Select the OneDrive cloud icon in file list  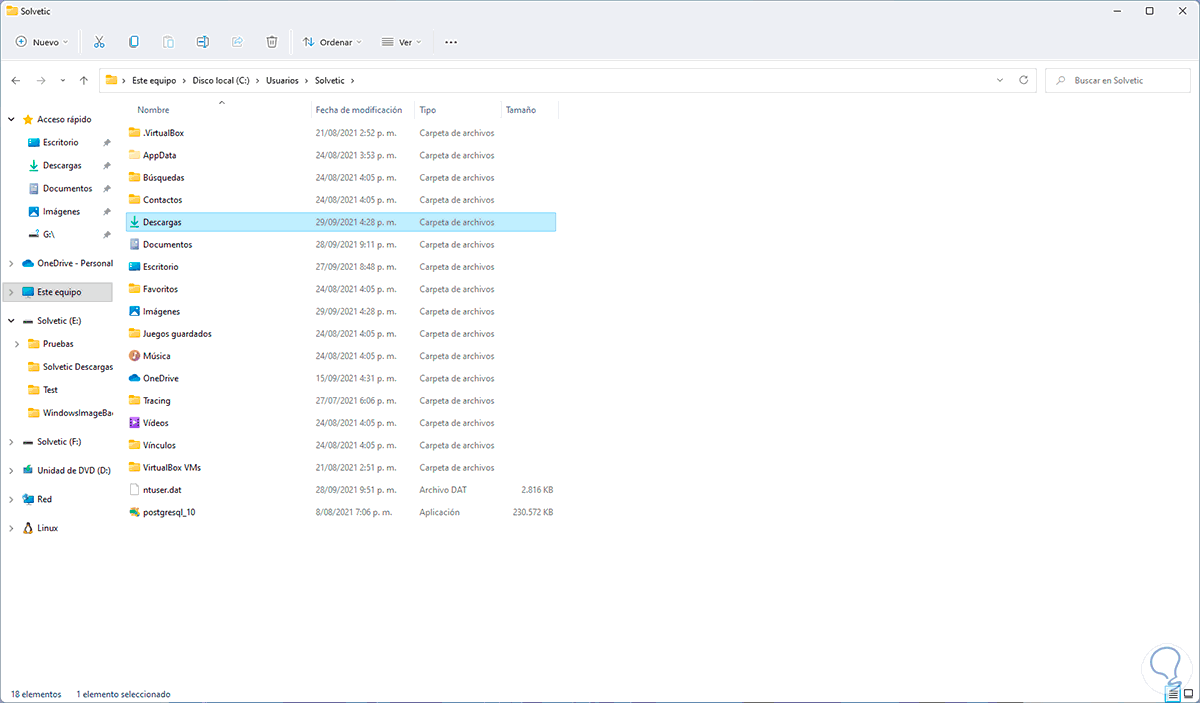pos(135,378)
